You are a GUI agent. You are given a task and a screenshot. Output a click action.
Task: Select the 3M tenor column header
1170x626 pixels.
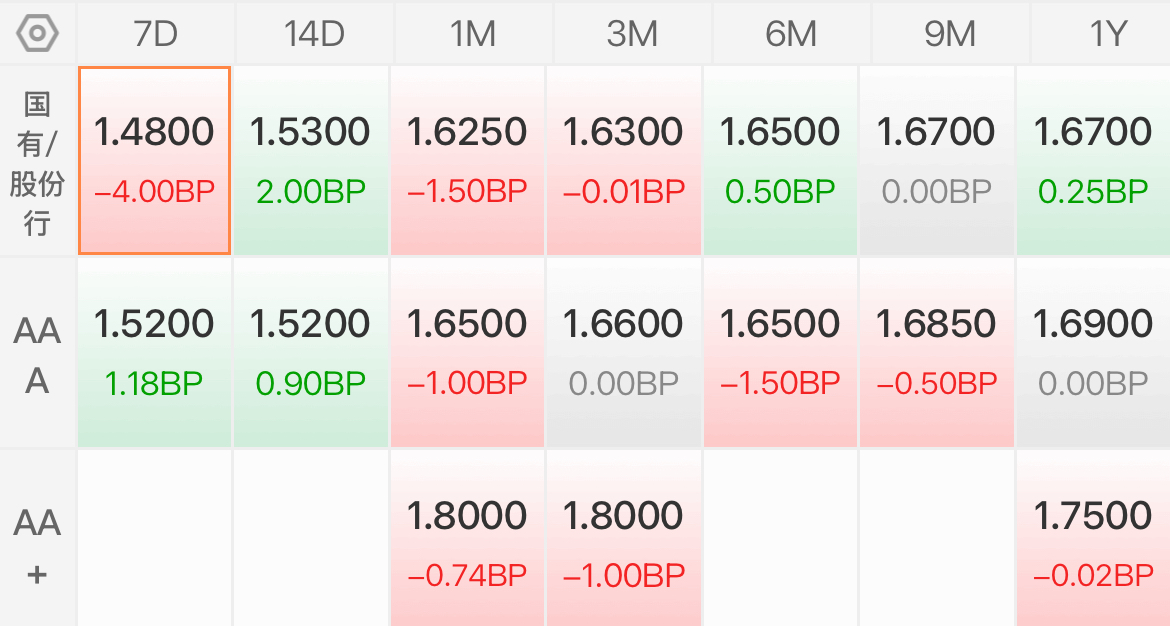coord(632,33)
